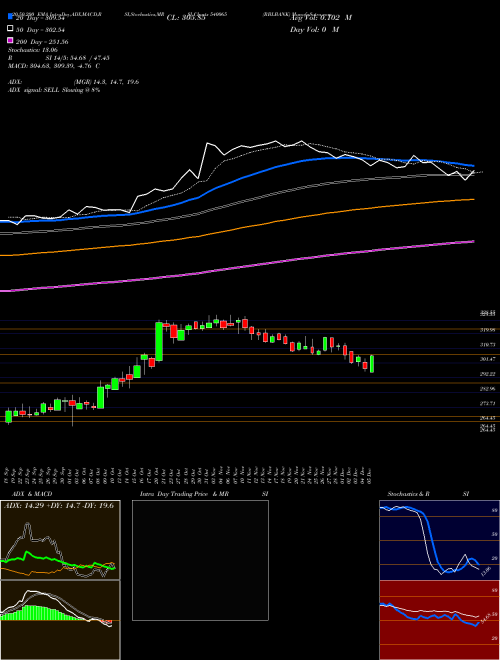Click the Intra Day Trading Price title
500x660 pixels.
pos(184,494)
